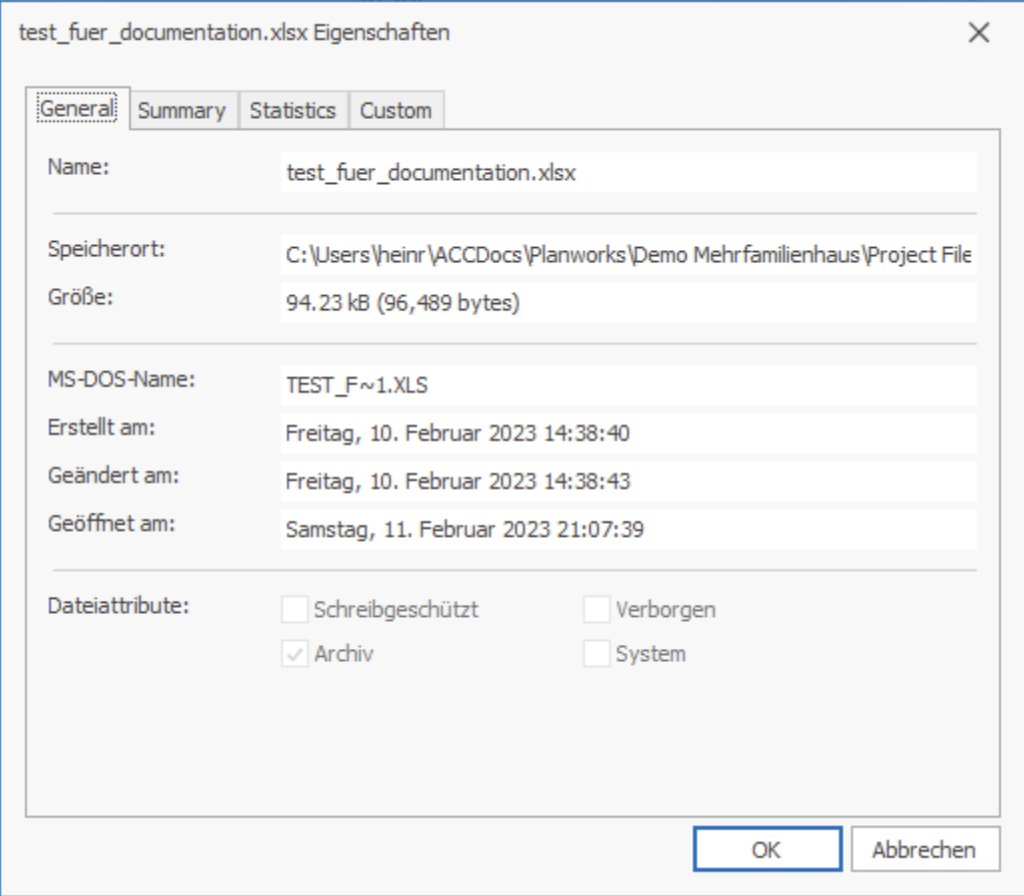Viewport: 1024px width, 896px height.
Task: Click the Speicherort: label
Action: (x=106, y=249)
